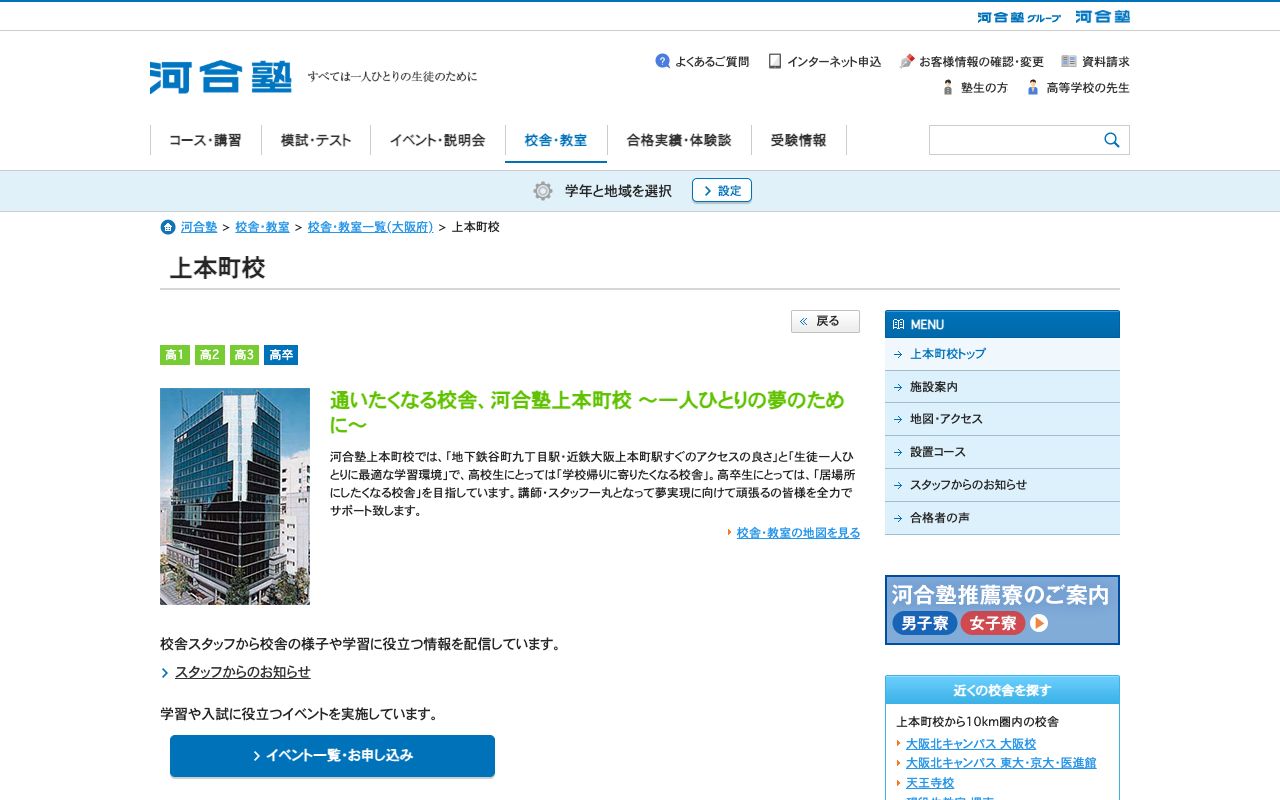1280x800 pixels.
Task: Select the 校舎・教室 tab
Action: pyautogui.click(x=556, y=140)
